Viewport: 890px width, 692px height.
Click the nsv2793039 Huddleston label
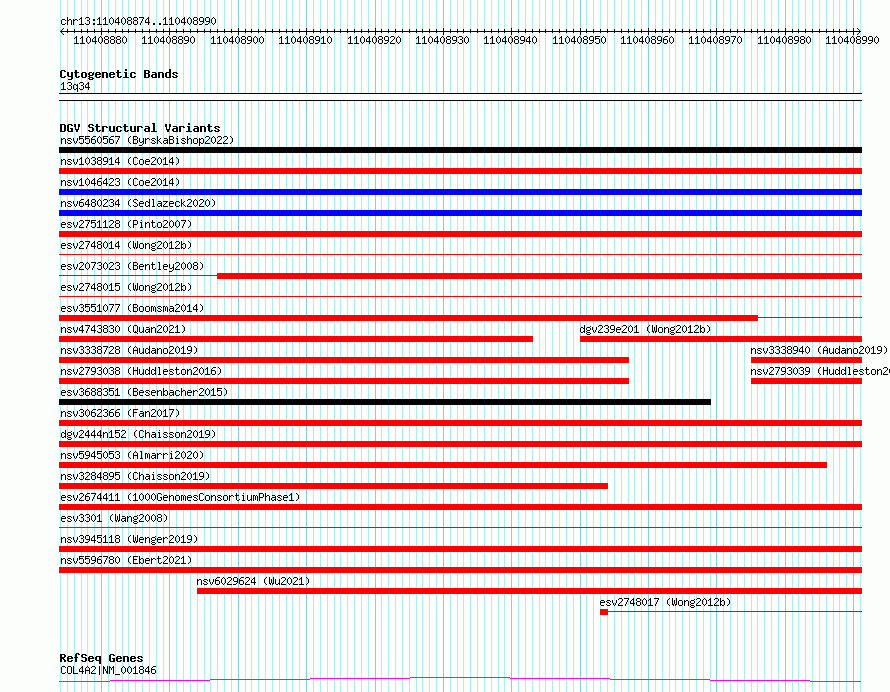coord(820,371)
